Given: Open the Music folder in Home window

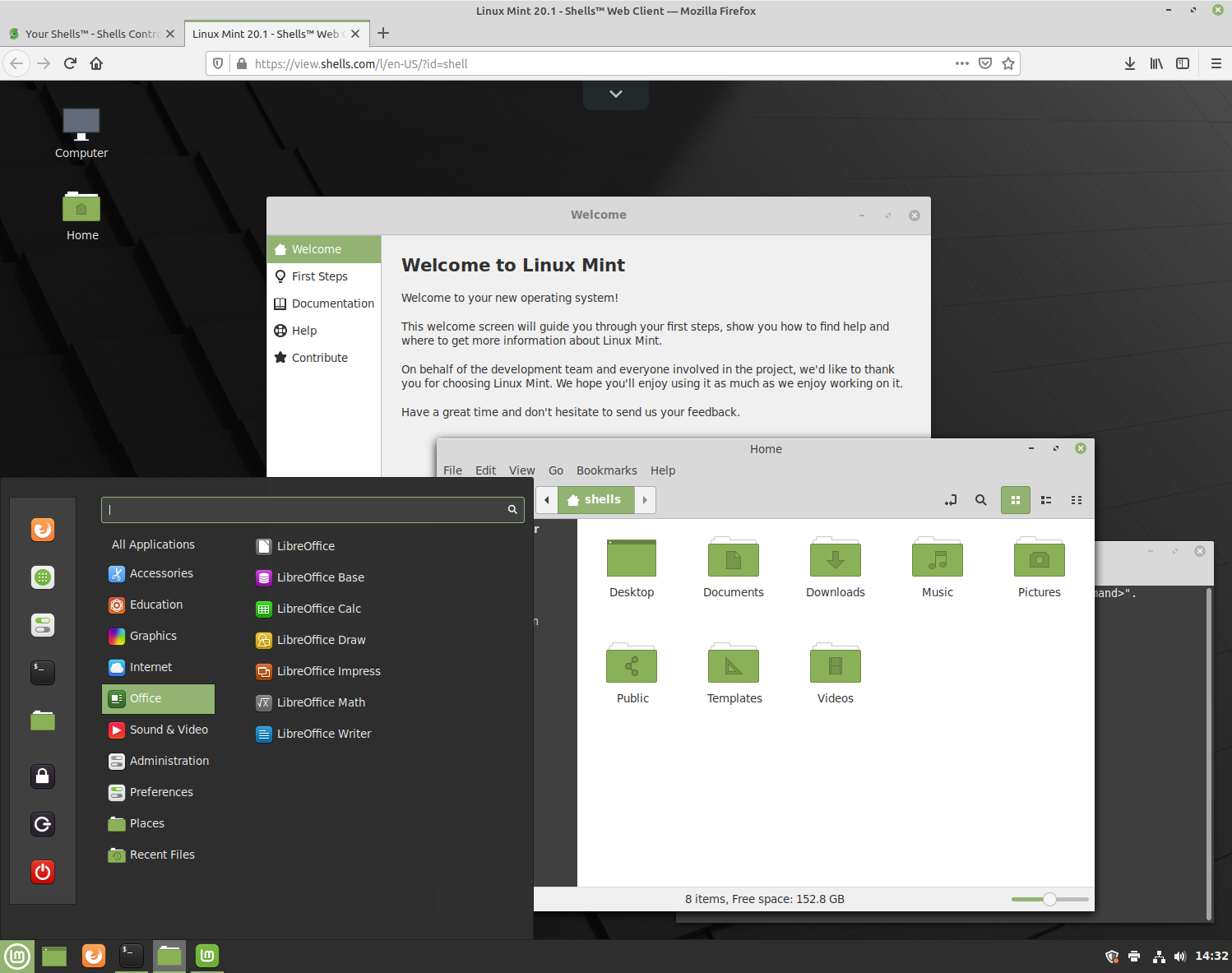Looking at the screenshot, I should coord(938,568).
